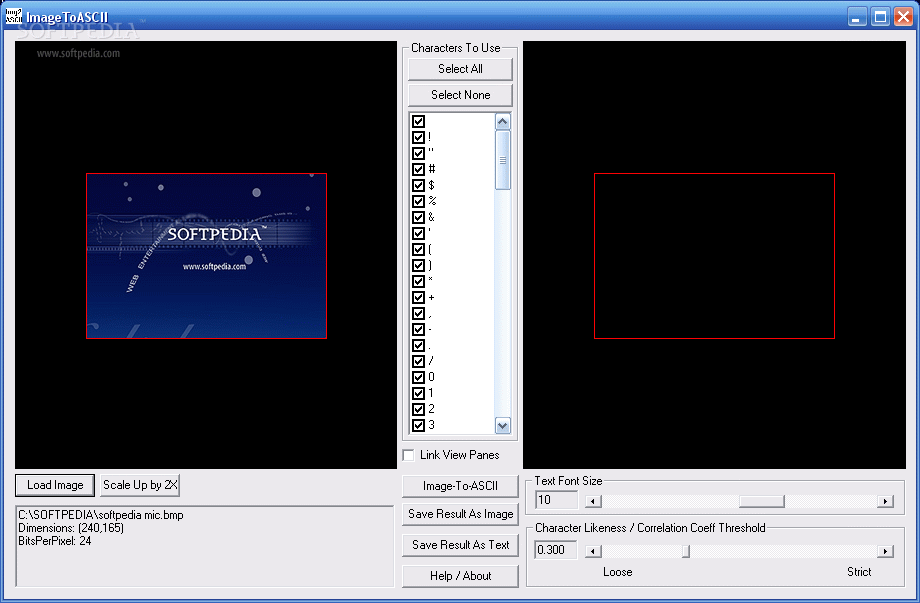Click the Text Font Size field
This screenshot has height=603, width=920.
[x=556, y=500]
